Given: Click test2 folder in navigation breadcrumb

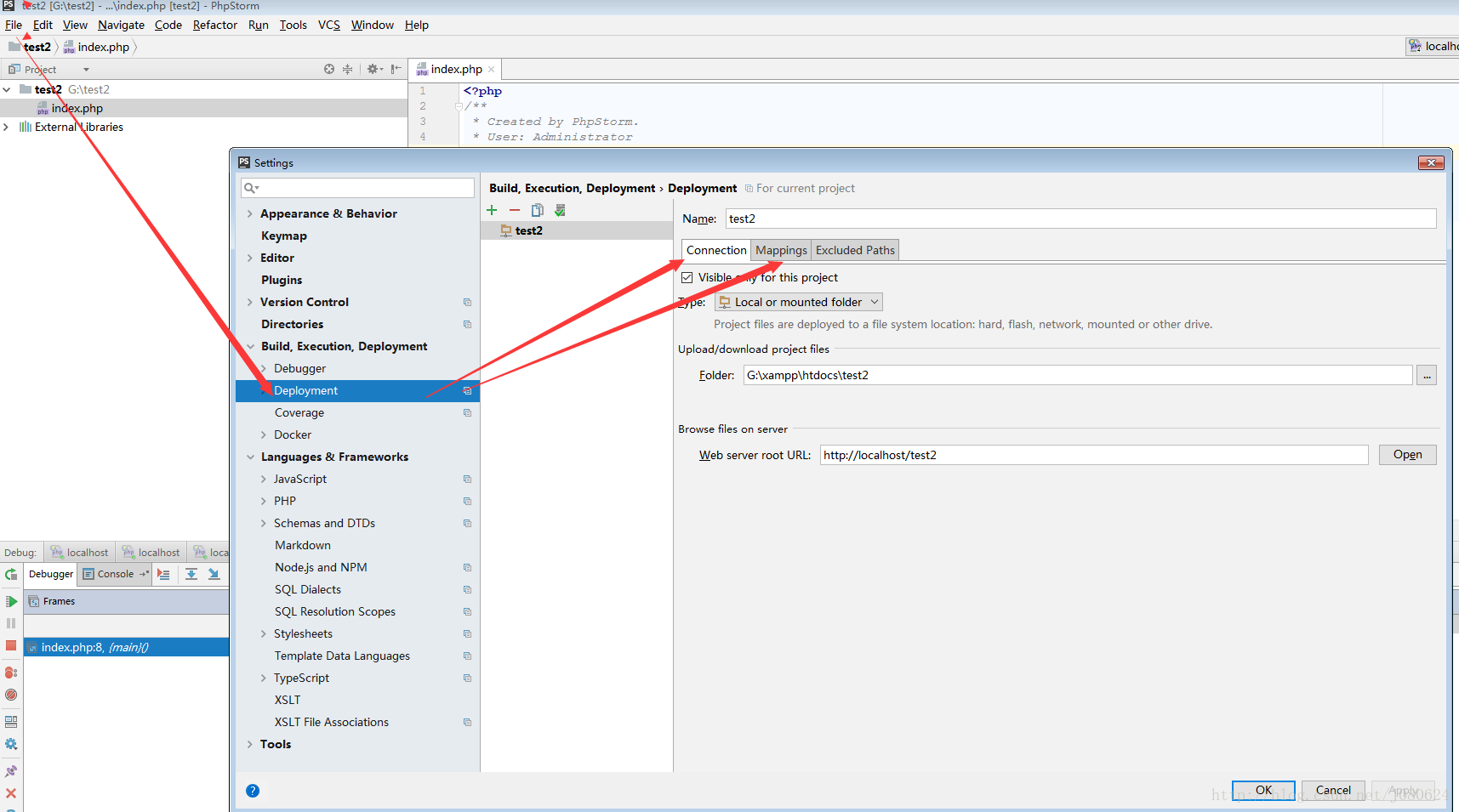Looking at the screenshot, I should coord(31,47).
